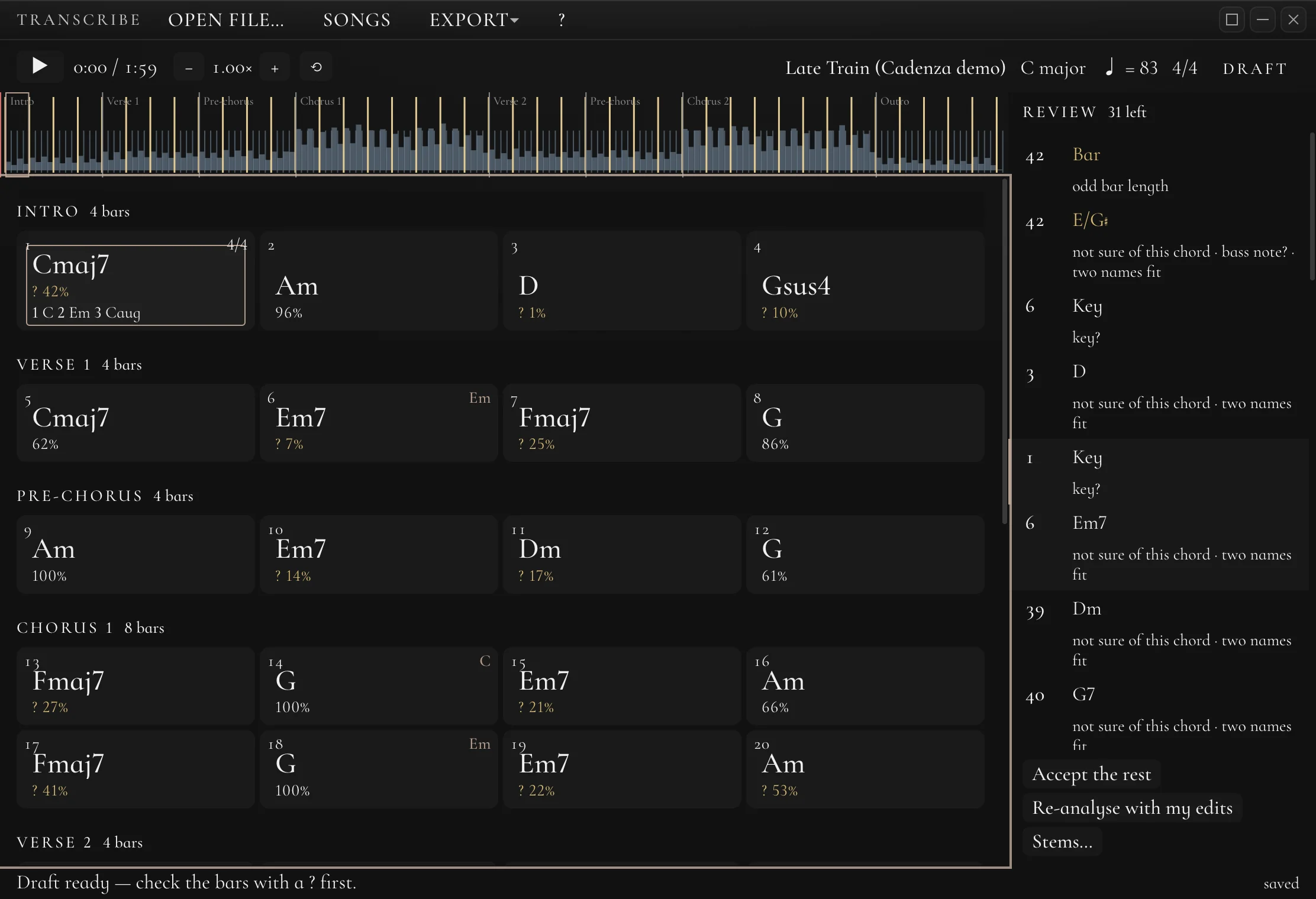The width and height of the screenshot is (1316, 899).
Task: Pick alternative chord C on bar 14
Action: pos(485,661)
